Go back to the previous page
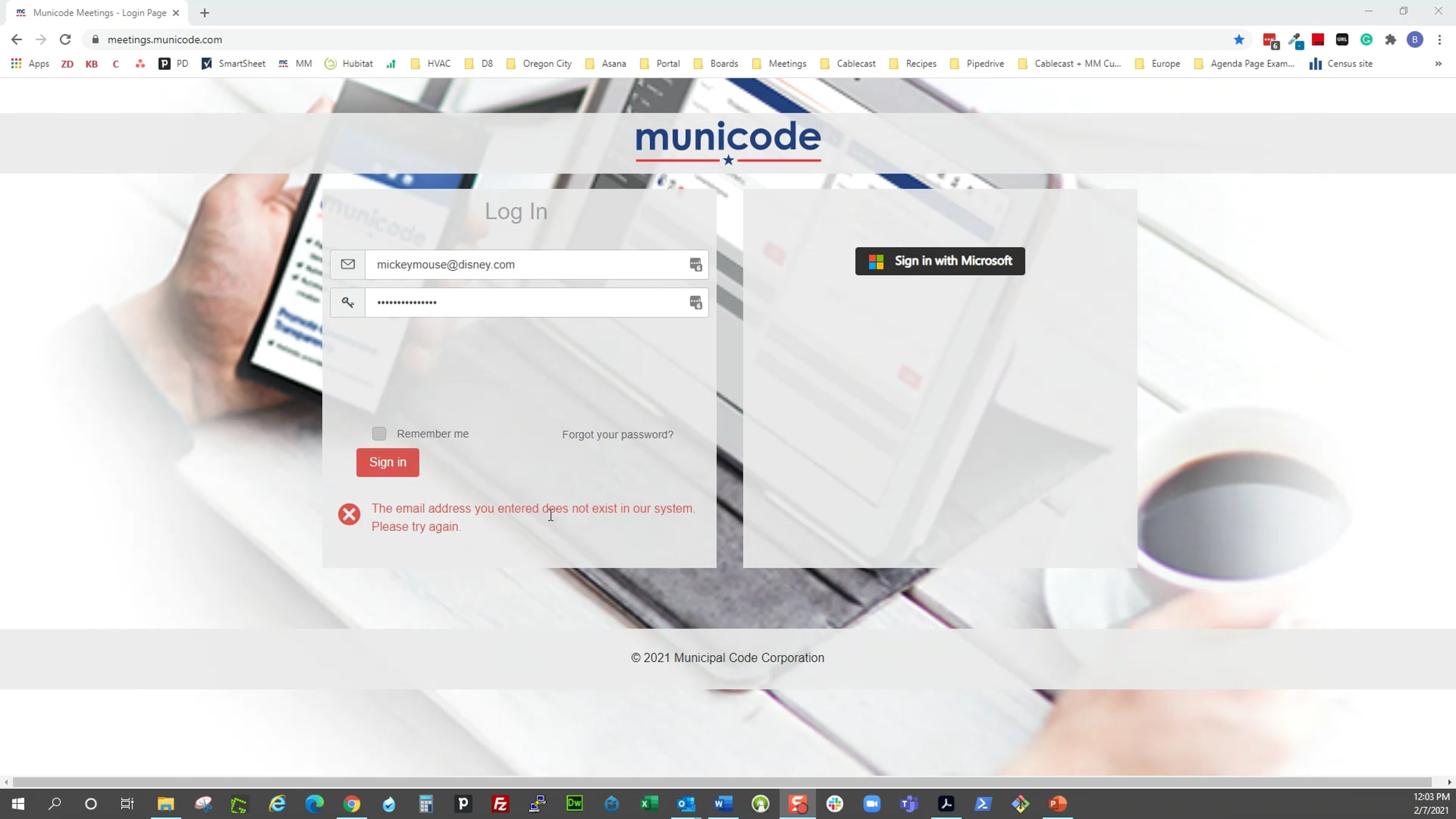 [x=16, y=39]
